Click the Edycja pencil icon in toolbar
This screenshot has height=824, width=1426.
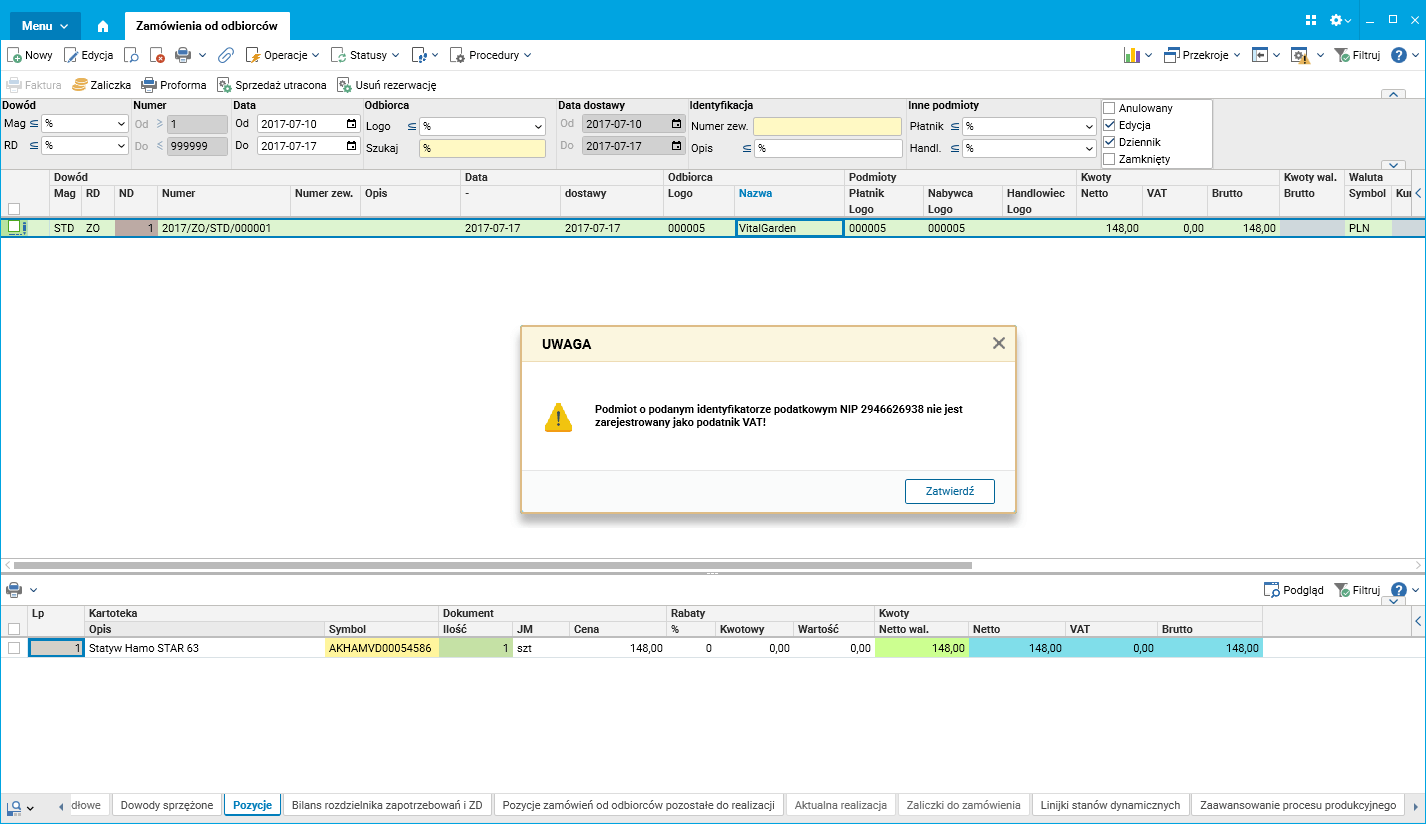click(71, 55)
